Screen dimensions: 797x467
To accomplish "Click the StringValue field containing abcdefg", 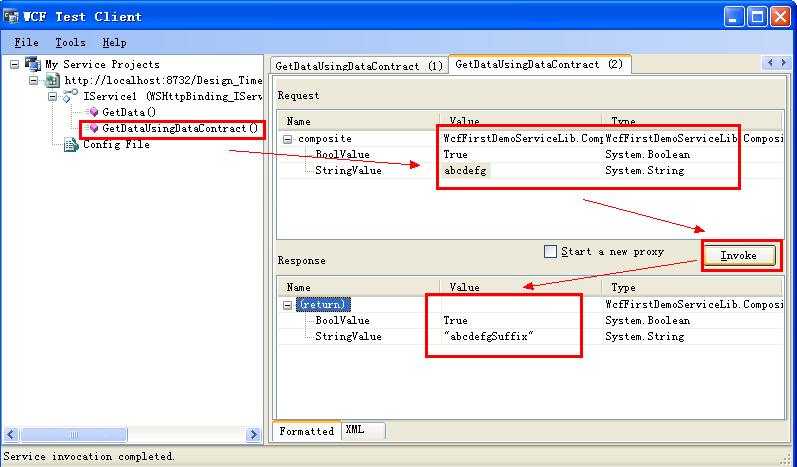I will [467, 171].
